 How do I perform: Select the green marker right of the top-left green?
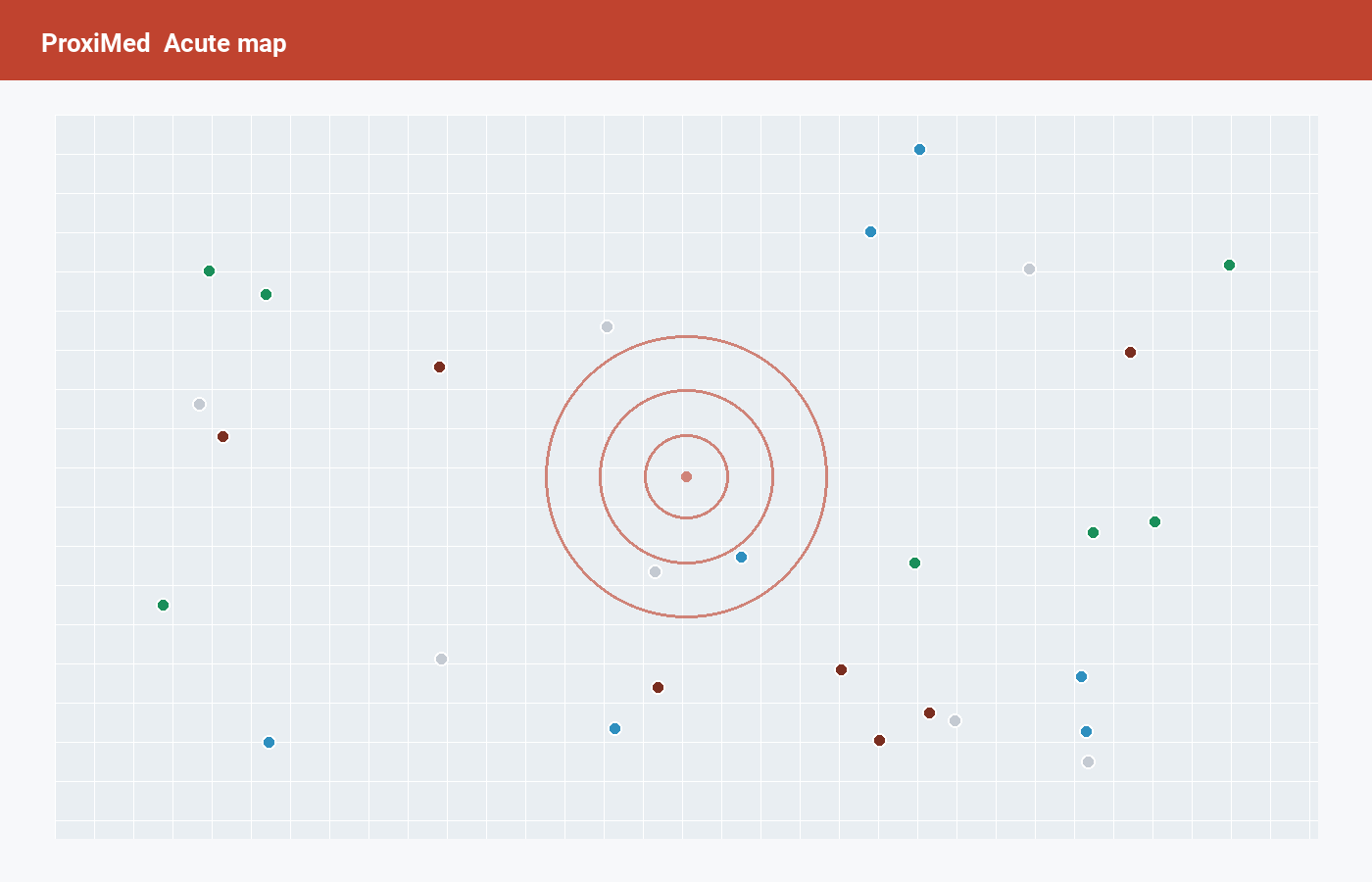(x=266, y=294)
